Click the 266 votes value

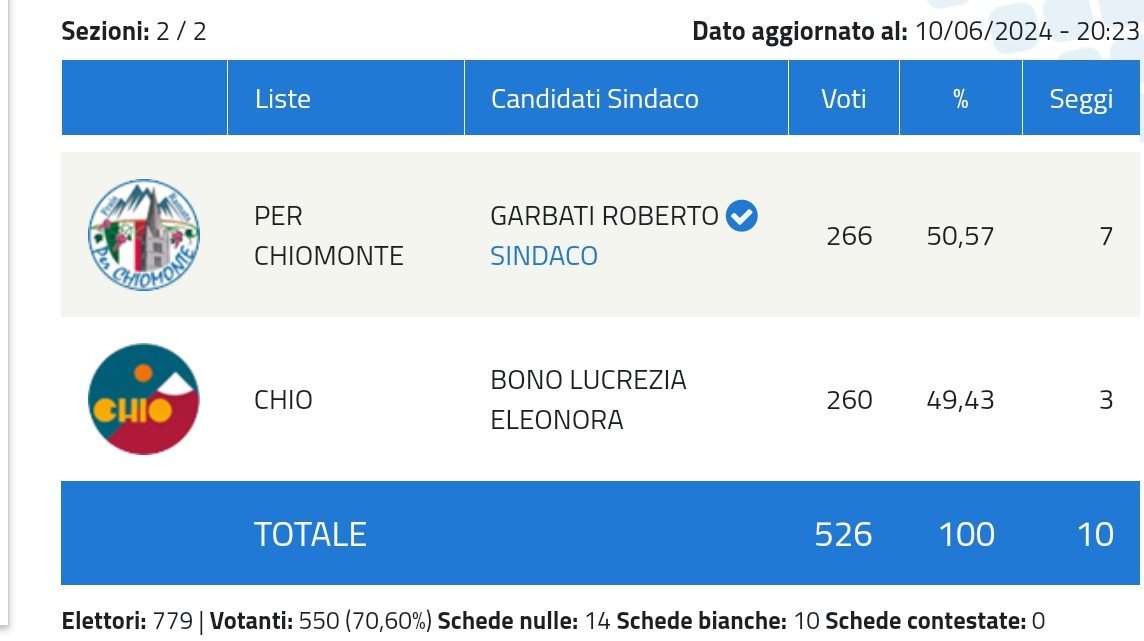pyautogui.click(x=849, y=236)
